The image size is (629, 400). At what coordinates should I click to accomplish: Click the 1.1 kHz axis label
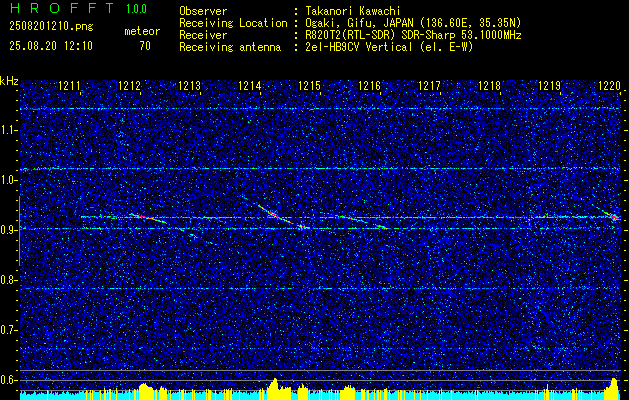[9, 130]
